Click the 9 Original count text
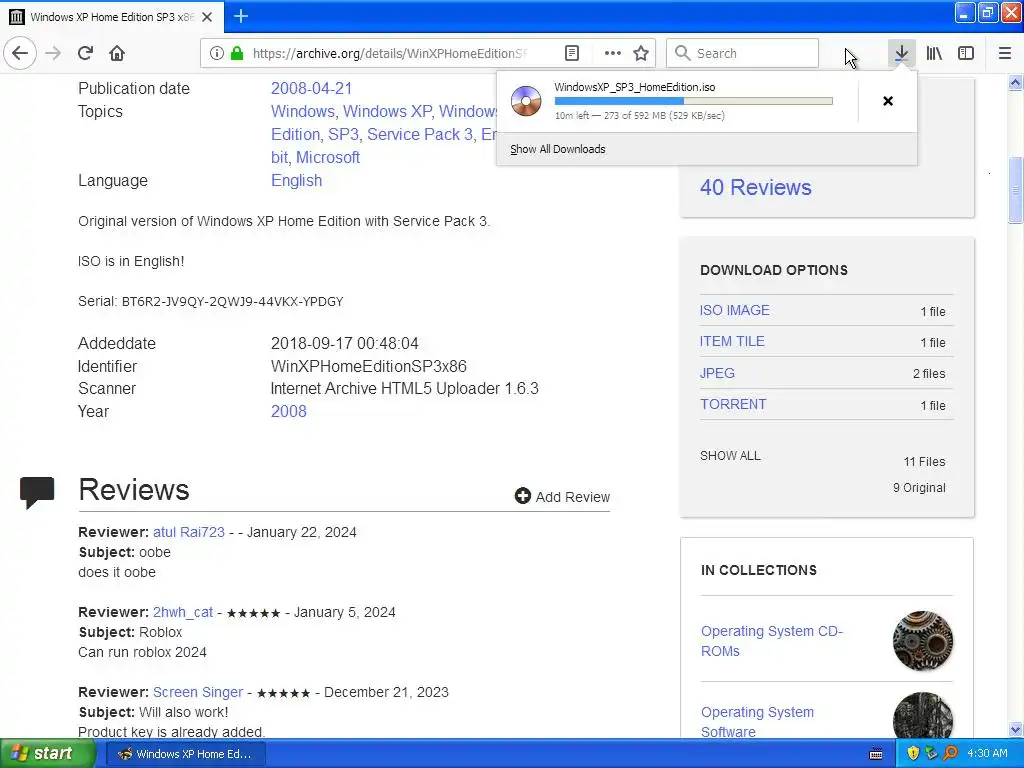 pyautogui.click(x=919, y=488)
